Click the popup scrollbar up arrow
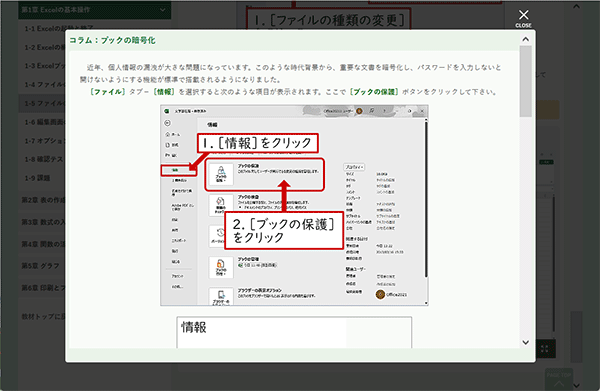 pyautogui.click(x=526, y=39)
